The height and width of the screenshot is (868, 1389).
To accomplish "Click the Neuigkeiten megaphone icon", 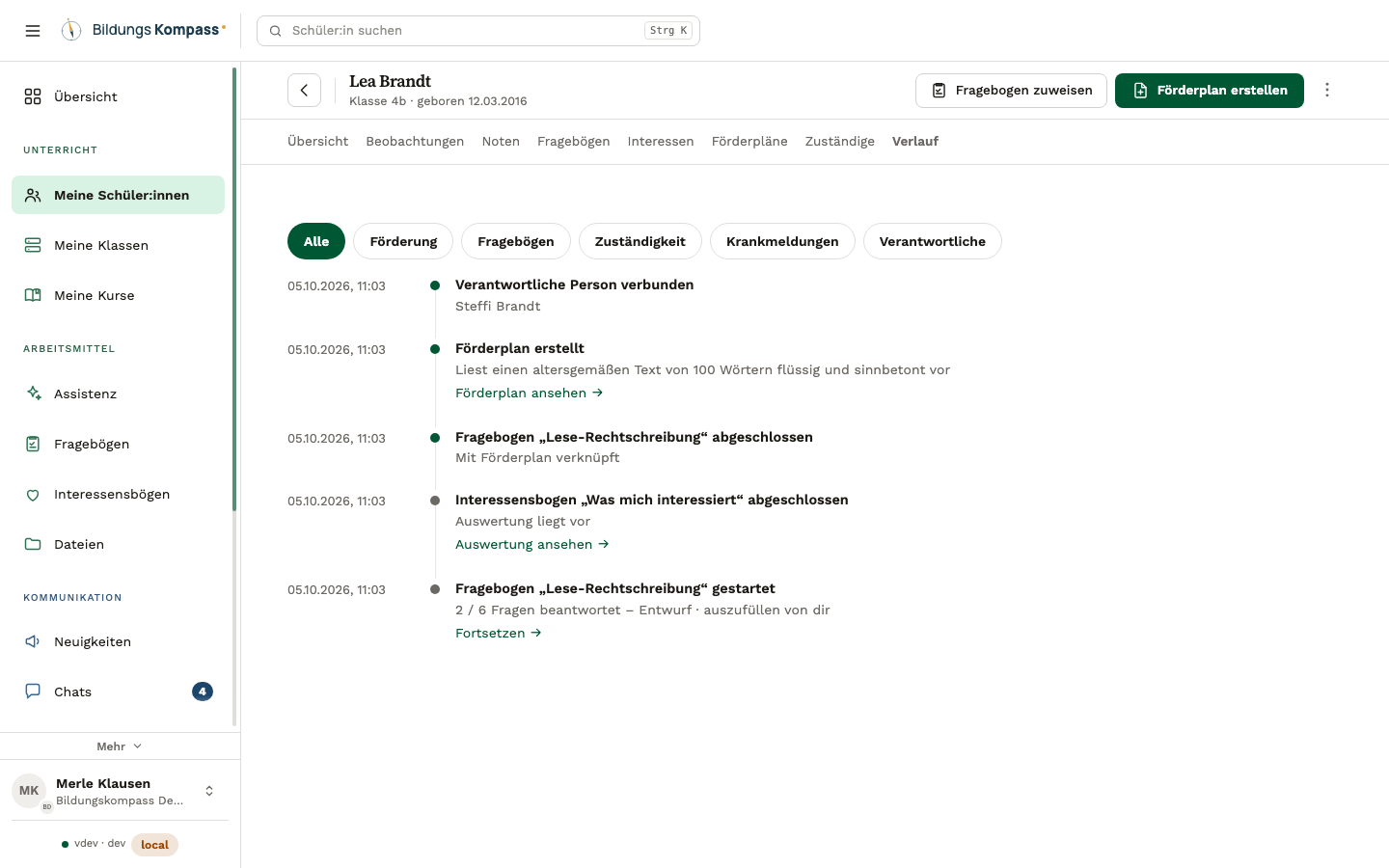I will click(x=33, y=641).
